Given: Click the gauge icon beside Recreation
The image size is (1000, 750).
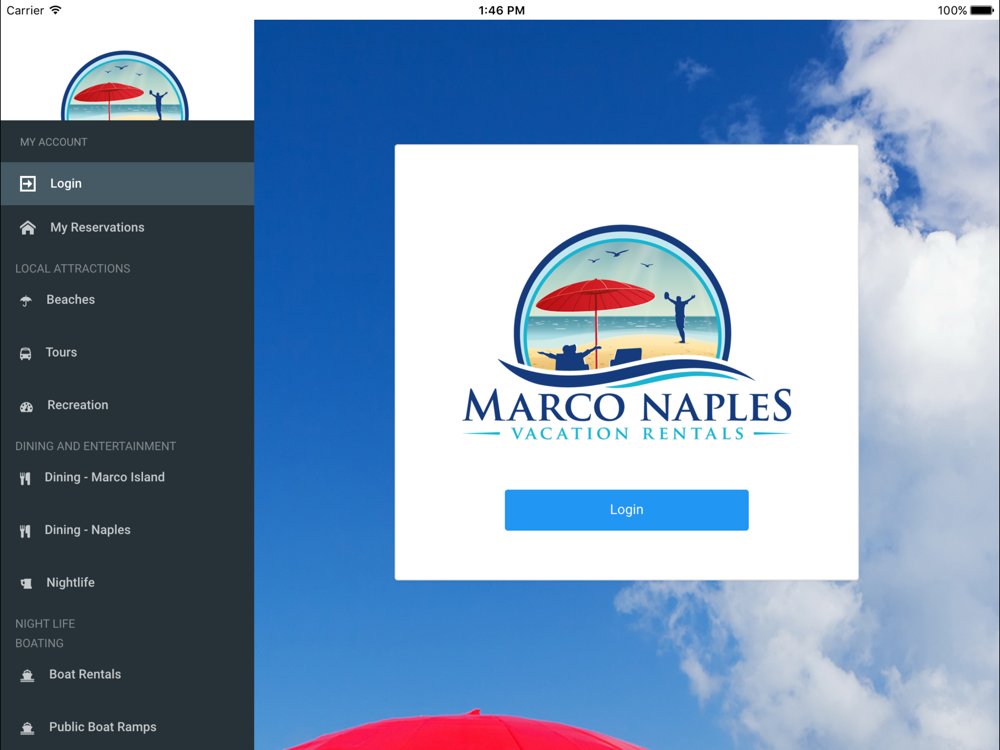Looking at the screenshot, I should coord(26,406).
